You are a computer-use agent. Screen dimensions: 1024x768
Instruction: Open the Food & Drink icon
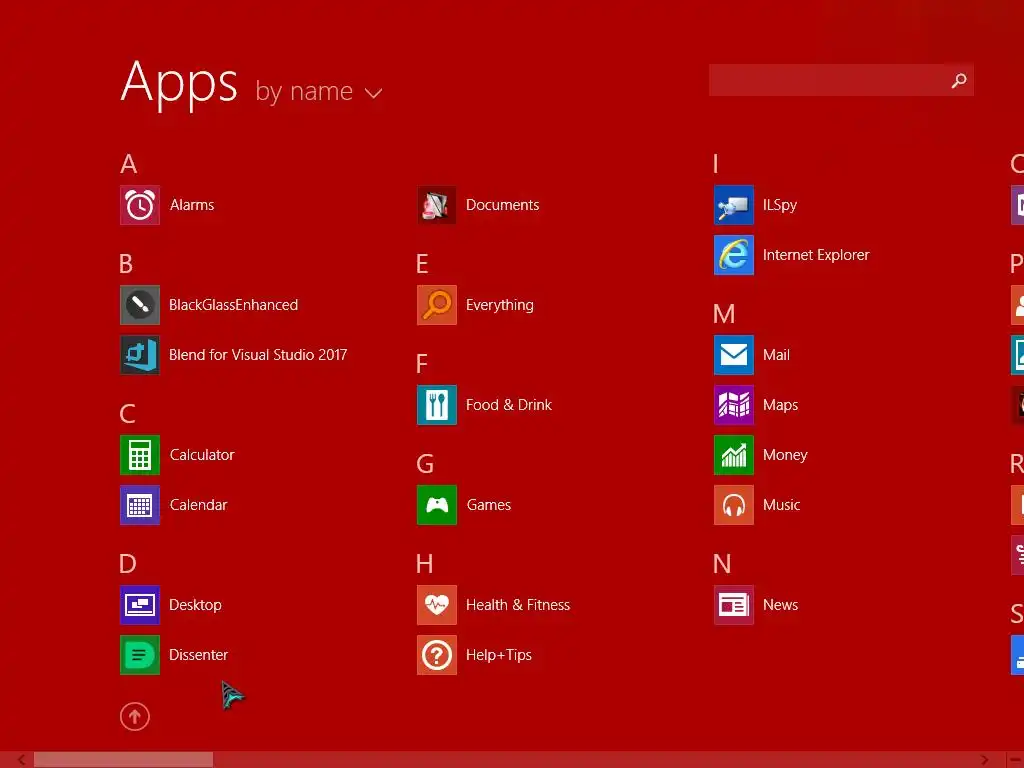(x=437, y=405)
